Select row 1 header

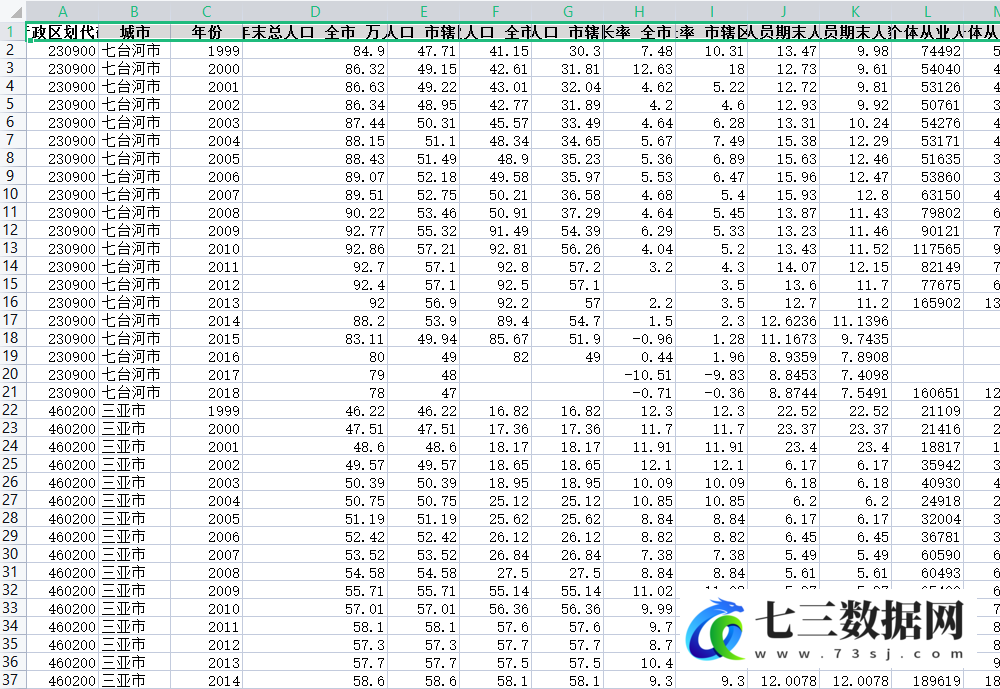pos(13,31)
